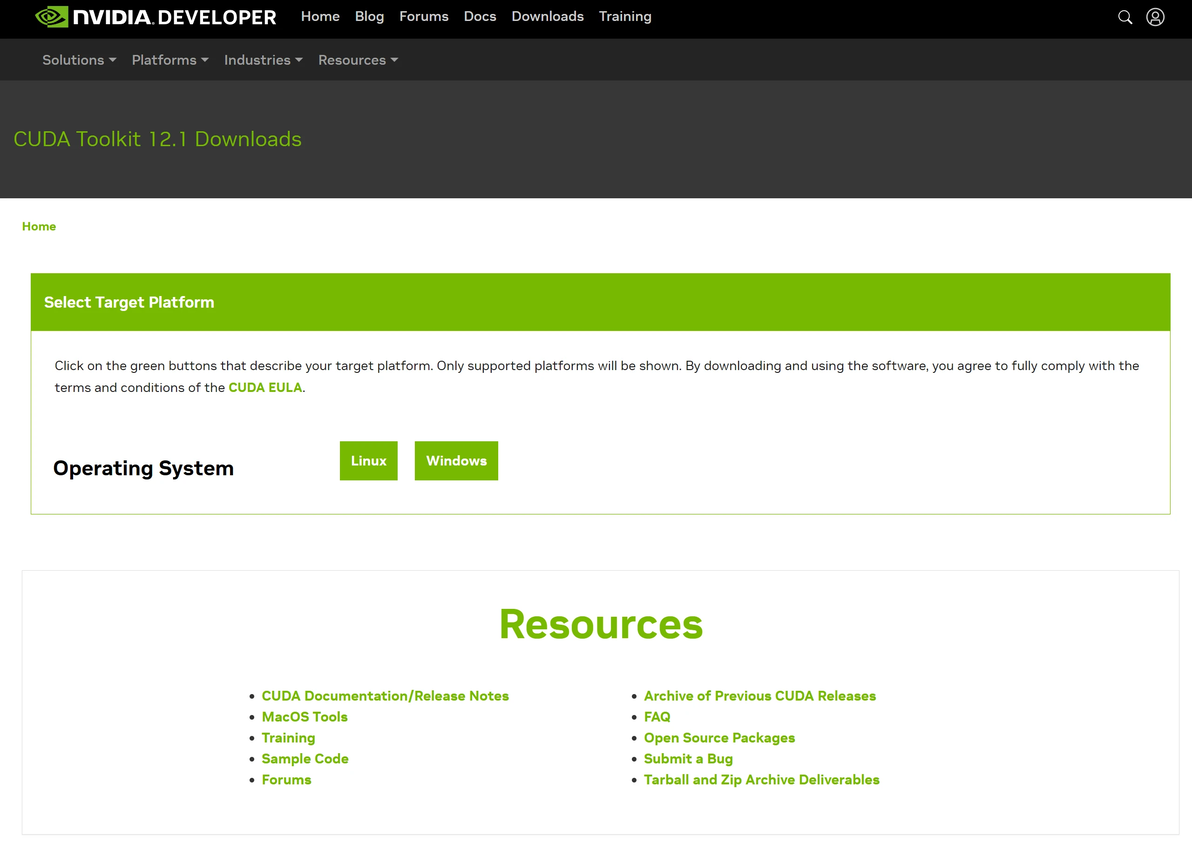Expand the Resources dropdown menu
Screen dimensions: 1192x843
tap(358, 60)
